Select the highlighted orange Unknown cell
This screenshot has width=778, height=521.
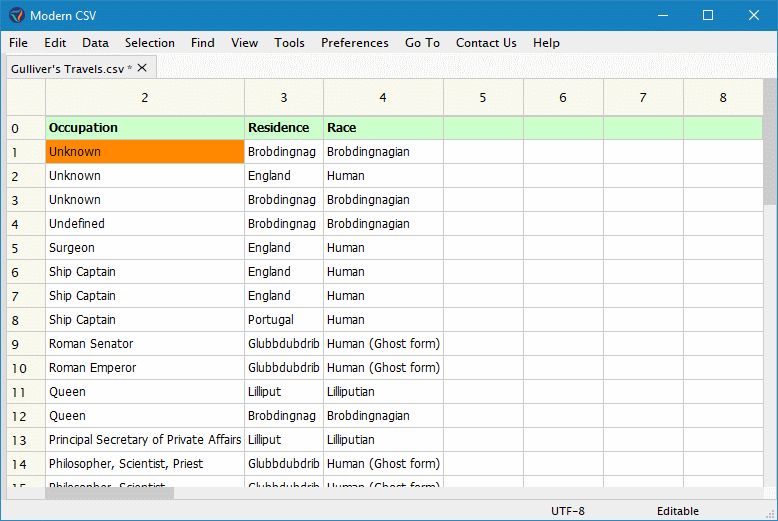click(145, 152)
